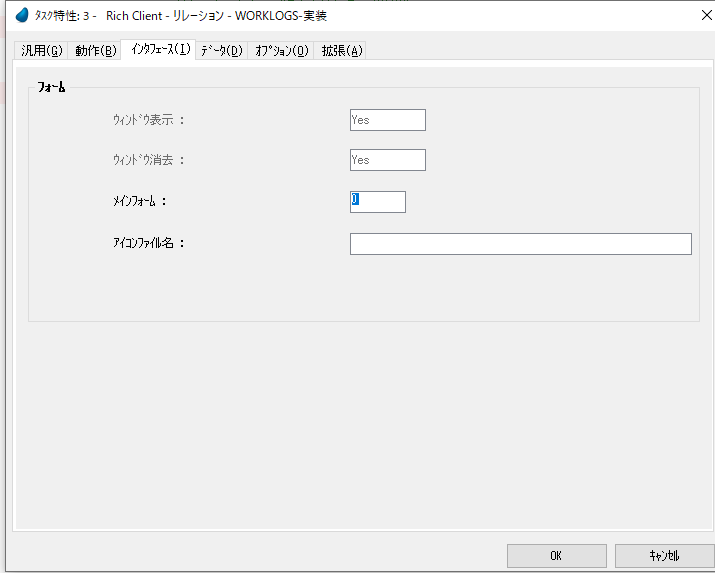Switch to the オプション(O) tab

(281, 50)
